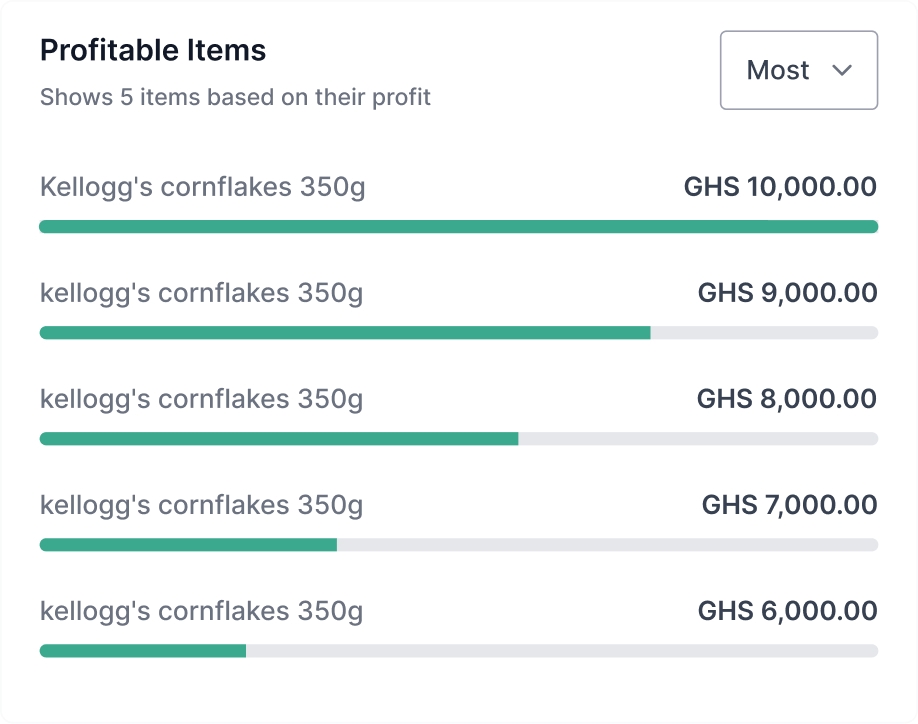Select the cornflakes item name above GHS 8,000.00 bar
The height and width of the screenshot is (724, 918).
201,399
